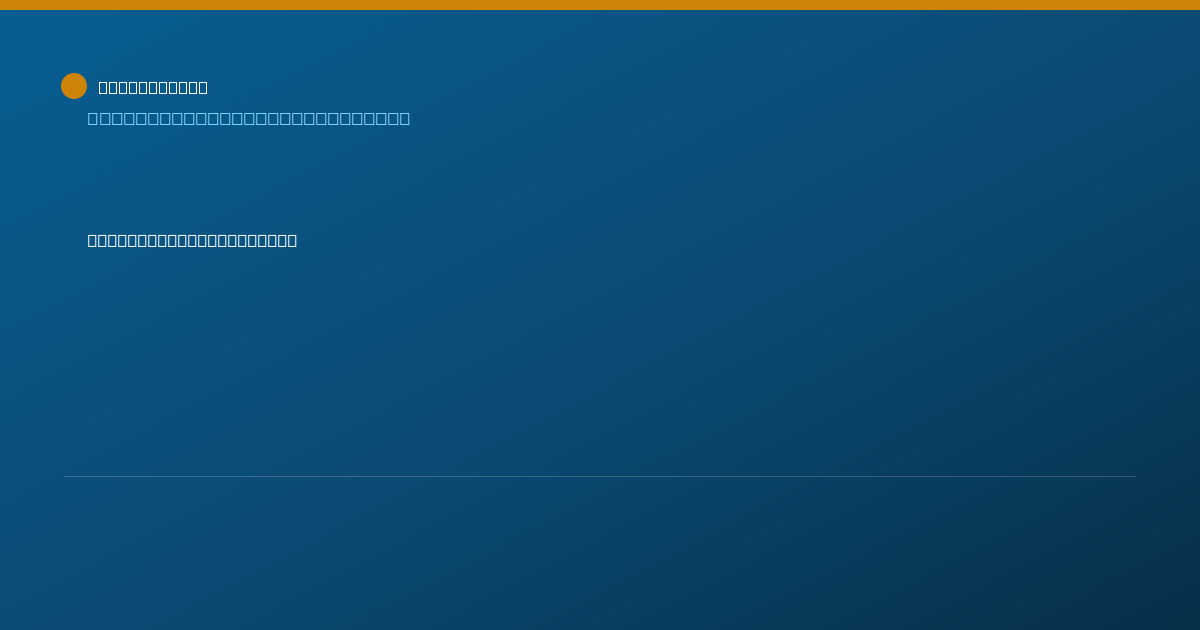Select the white title text next to orange circle
The image size is (1200, 630).
point(153,88)
